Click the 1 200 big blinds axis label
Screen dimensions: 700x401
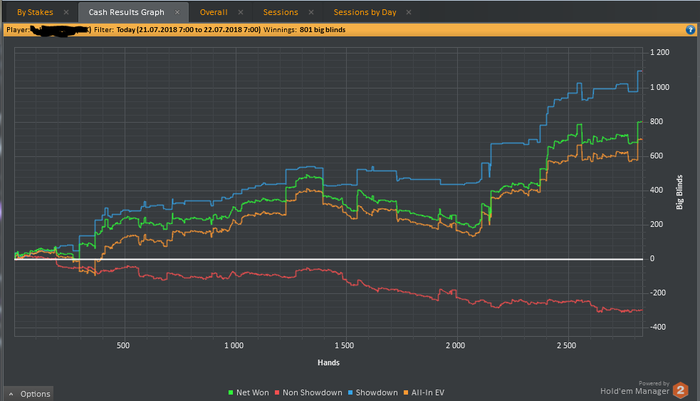pyautogui.click(x=659, y=52)
